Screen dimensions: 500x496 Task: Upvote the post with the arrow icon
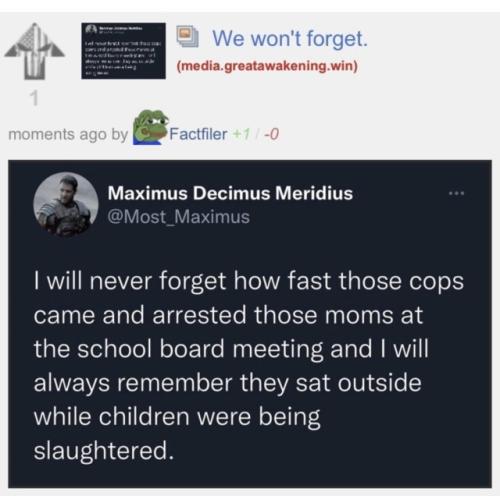(x=34, y=51)
